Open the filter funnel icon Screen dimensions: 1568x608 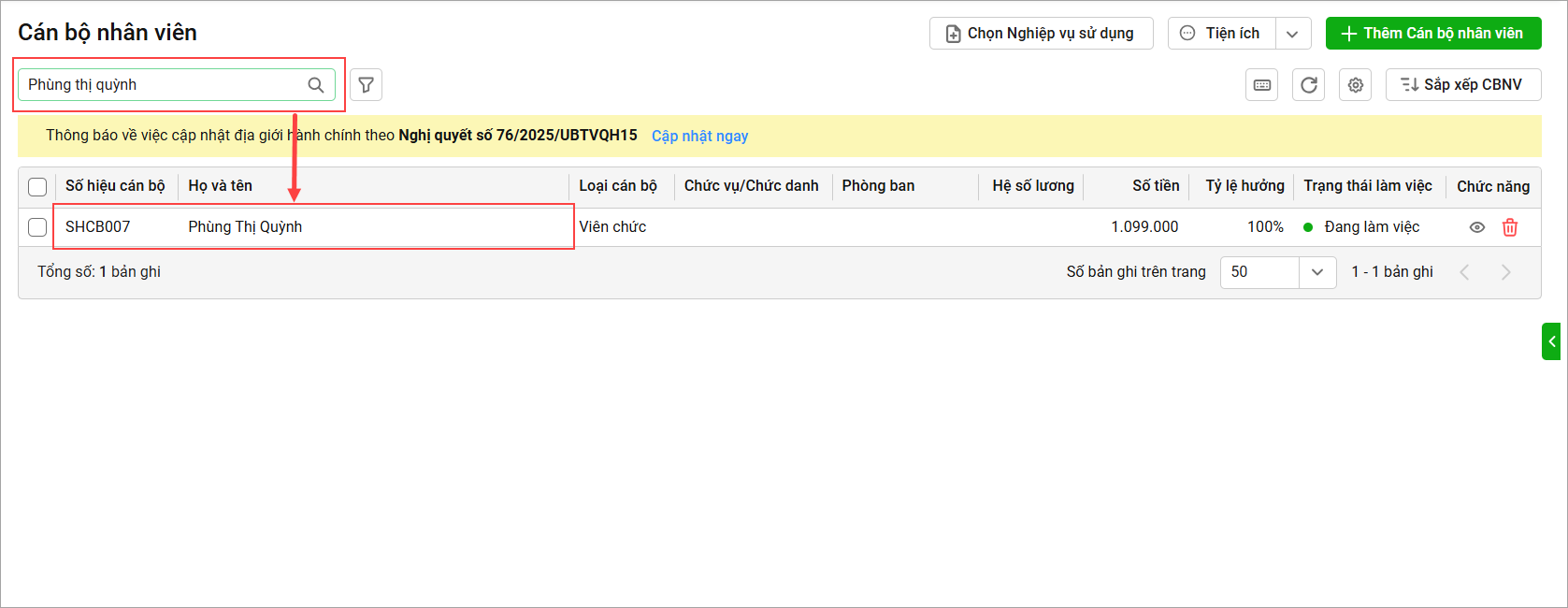367,85
